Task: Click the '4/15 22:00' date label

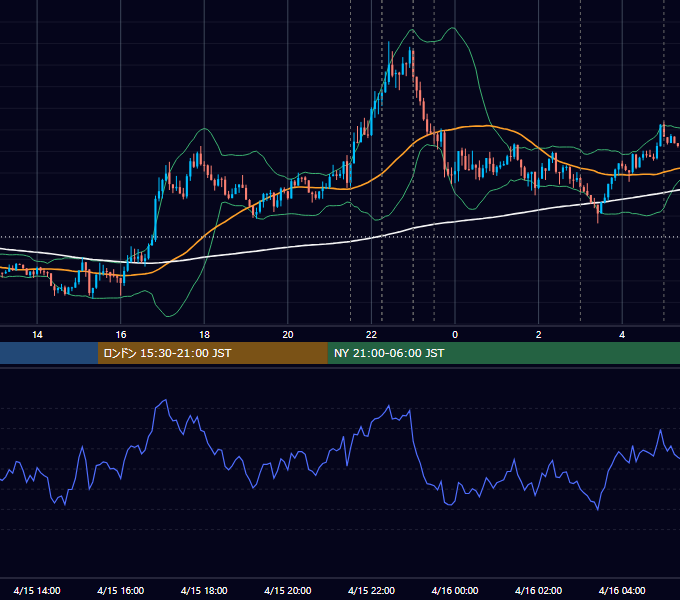Action: click(371, 590)
